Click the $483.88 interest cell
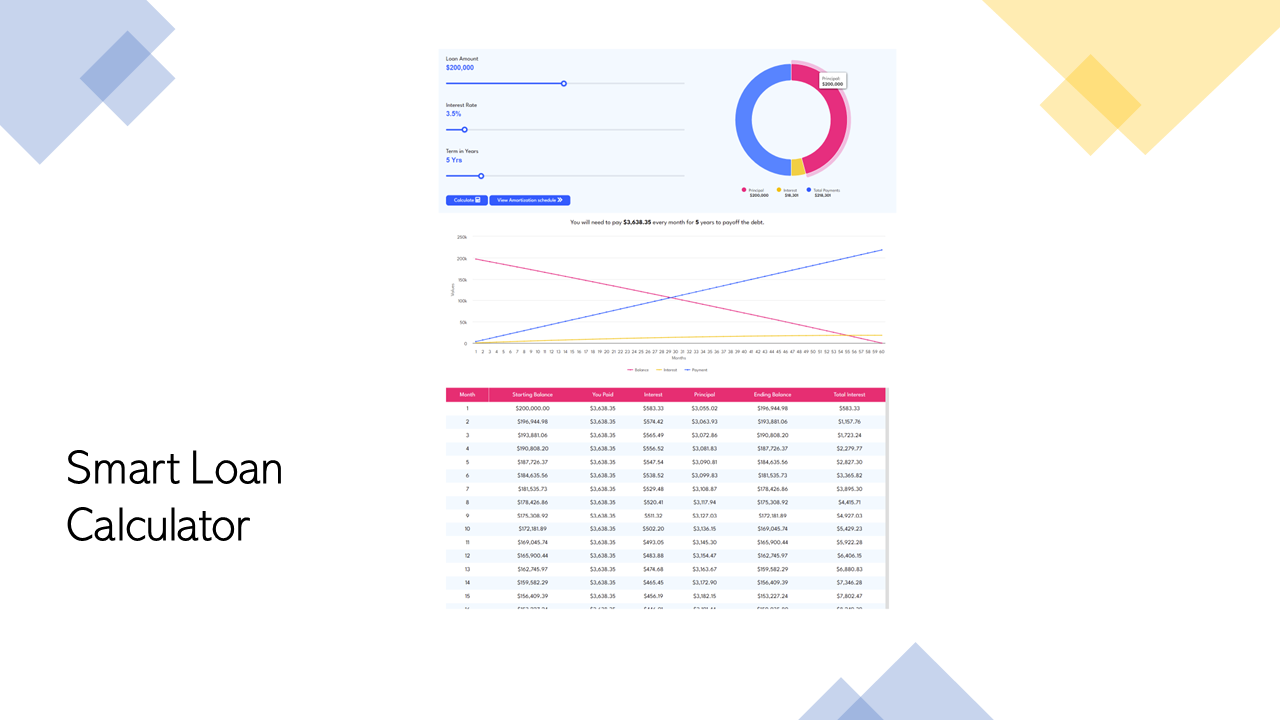The image size is (1280, 720). point(653,555)
